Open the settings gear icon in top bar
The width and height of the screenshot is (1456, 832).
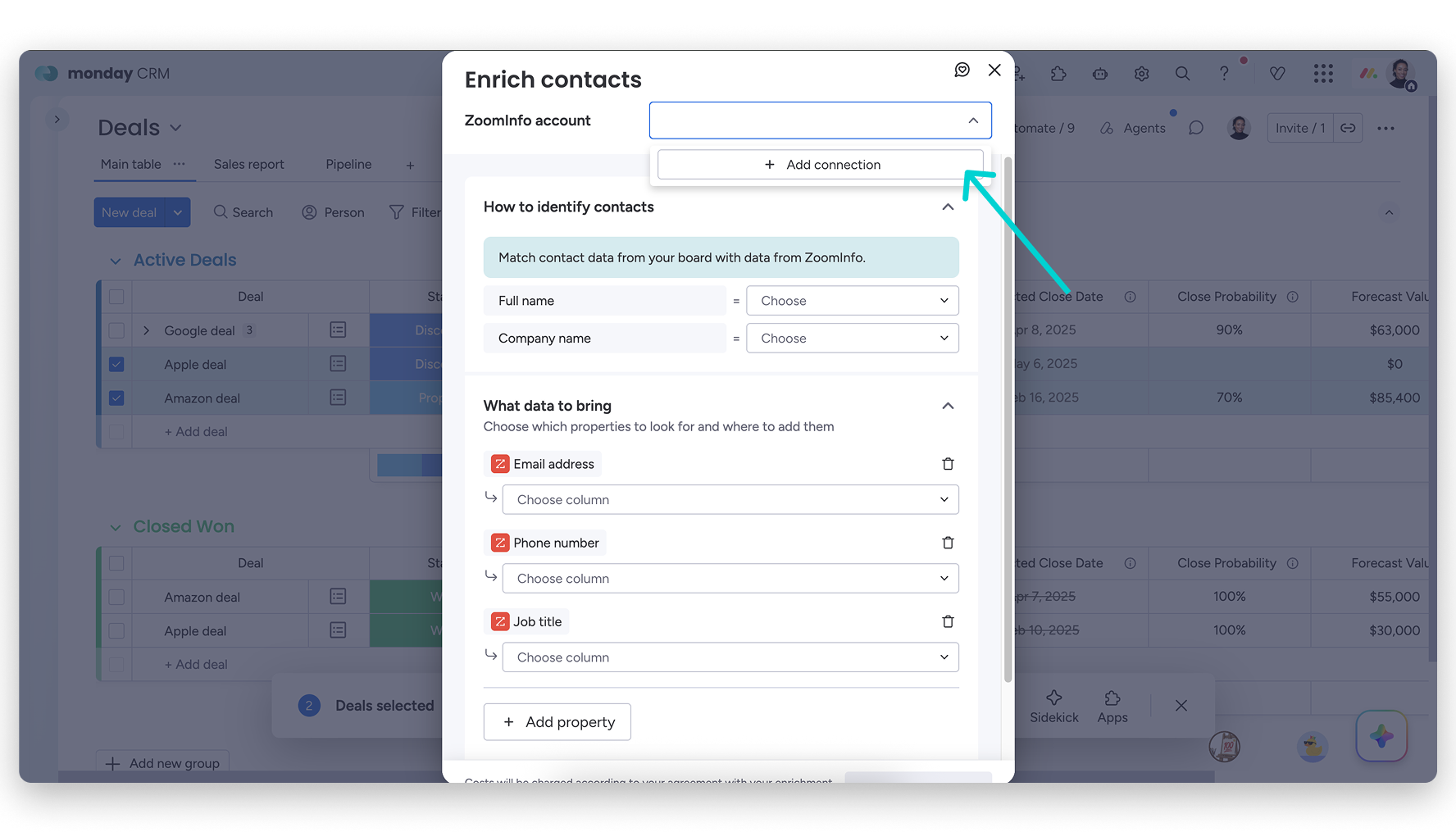pyautogui.click(x=1141, y=74)
